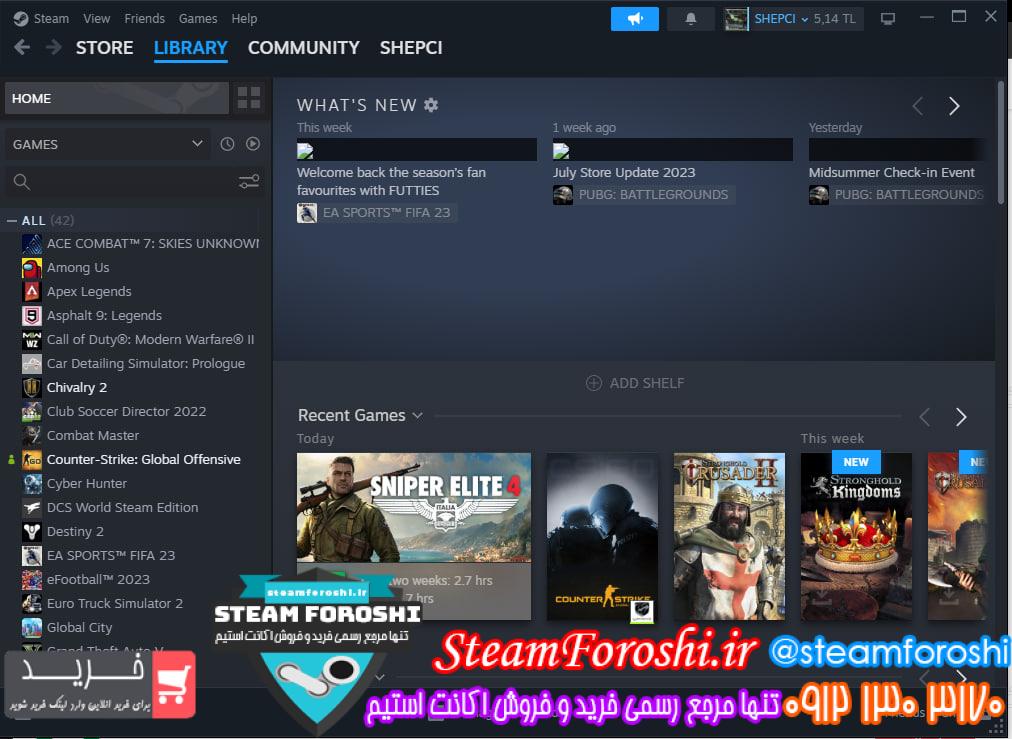Viewport: 1012px width, 739px height.
Task: Open Sniper Elite 4 game tile
Action: click(x=414, y=507)
